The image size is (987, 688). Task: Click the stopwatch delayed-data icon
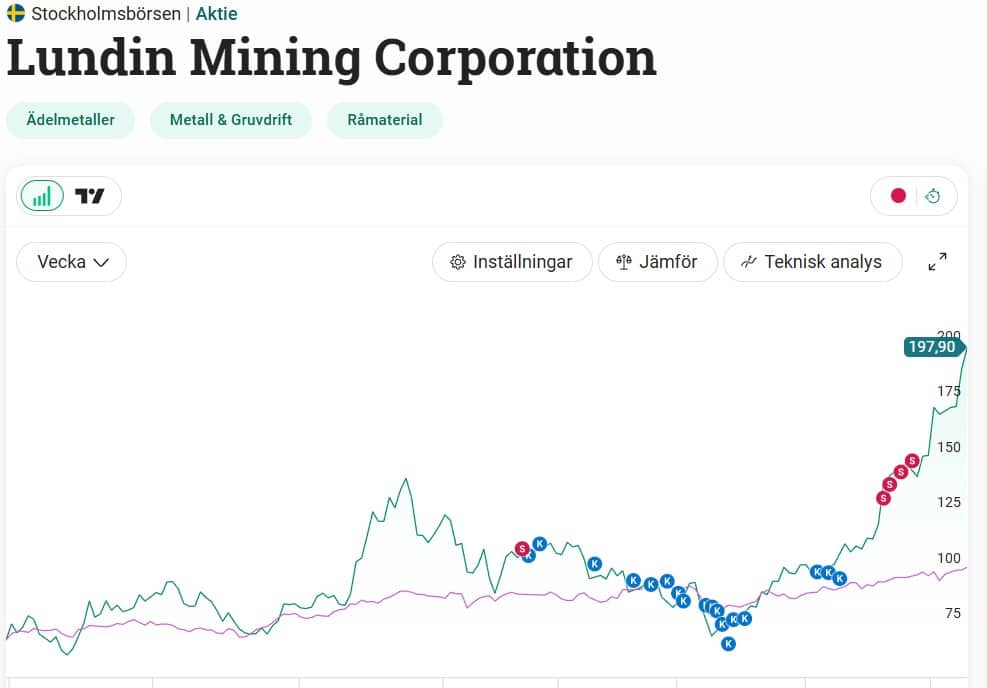[933, 196]
